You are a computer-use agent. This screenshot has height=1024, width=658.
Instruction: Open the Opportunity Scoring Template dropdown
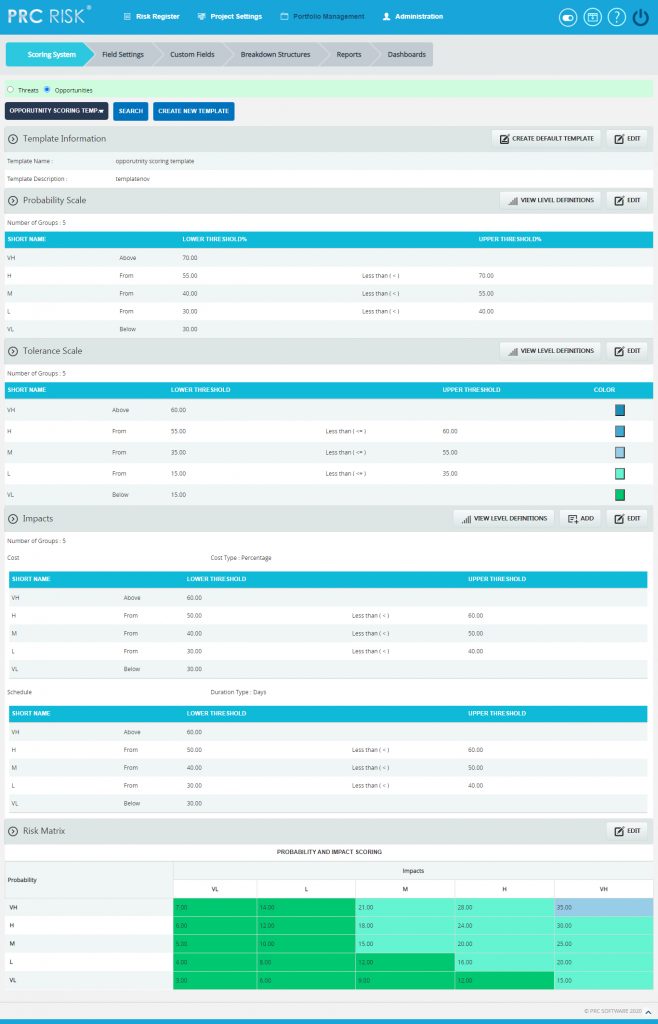click(x=57, y=111)
